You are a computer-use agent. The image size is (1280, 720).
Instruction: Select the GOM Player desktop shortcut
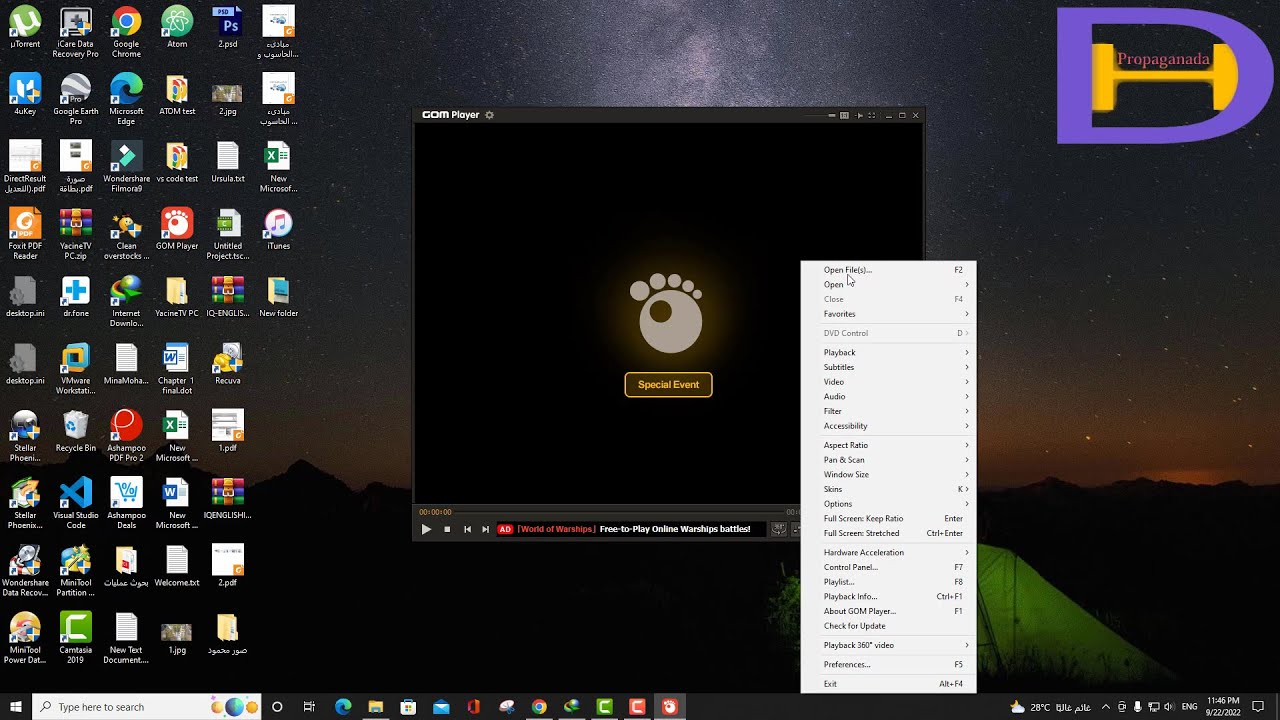[177, 230]
